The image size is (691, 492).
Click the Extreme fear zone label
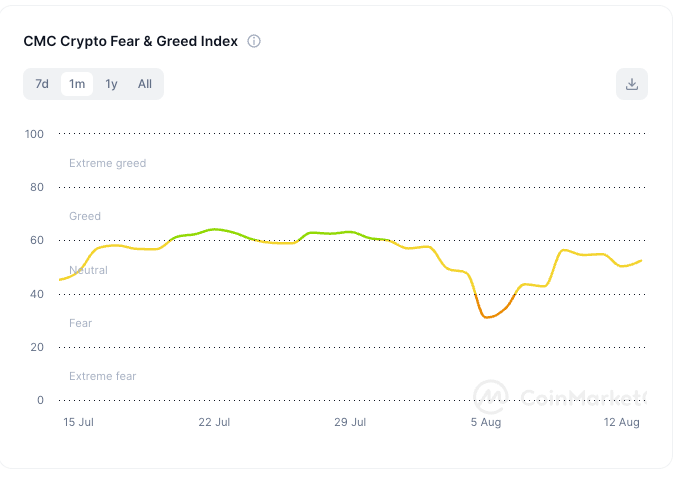(103, 376)
